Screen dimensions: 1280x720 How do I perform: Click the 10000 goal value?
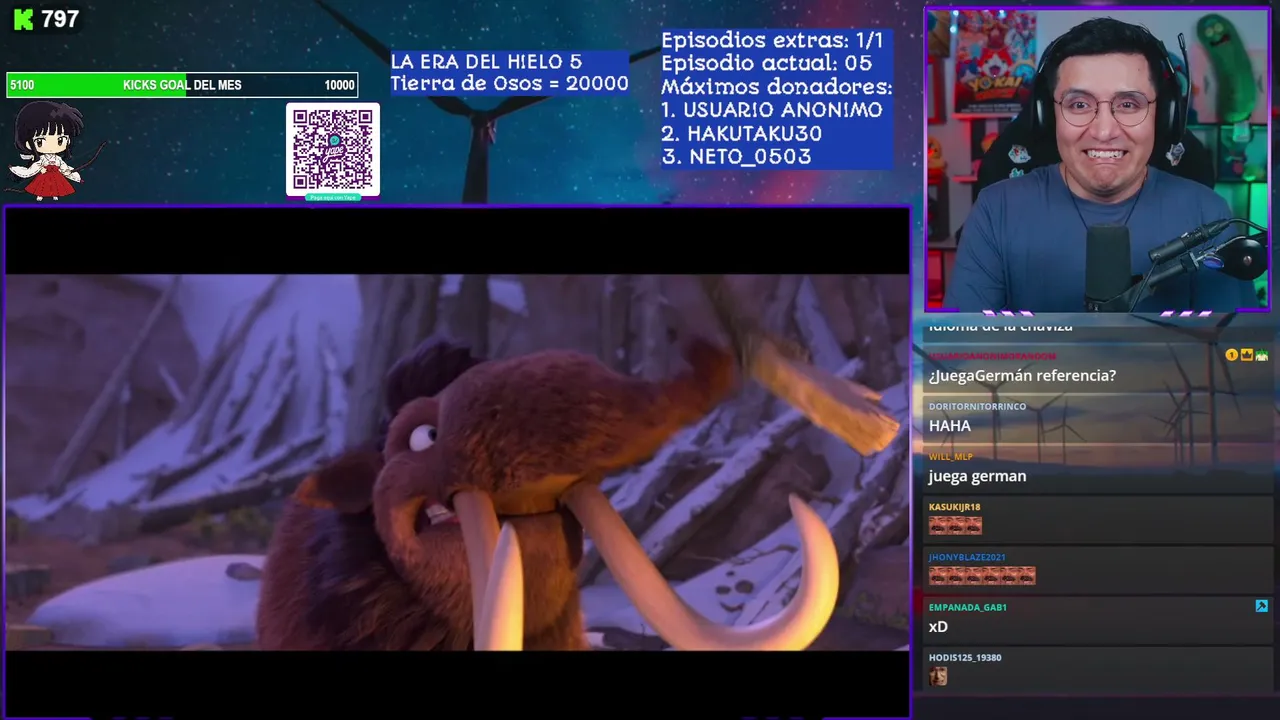pos(339,85)
